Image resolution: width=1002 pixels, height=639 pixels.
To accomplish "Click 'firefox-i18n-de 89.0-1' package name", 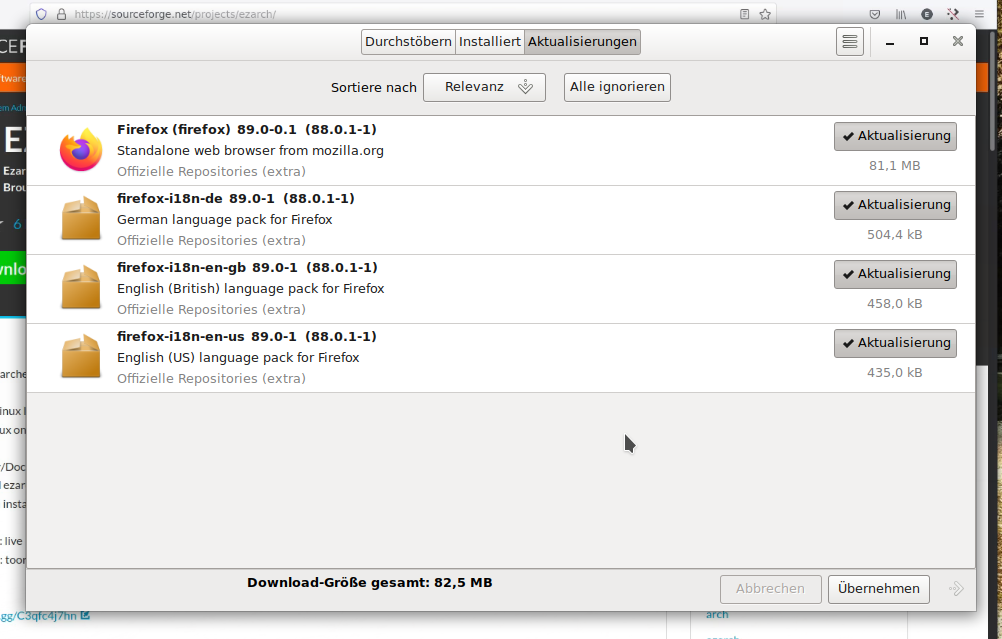I will pos(196,198).
